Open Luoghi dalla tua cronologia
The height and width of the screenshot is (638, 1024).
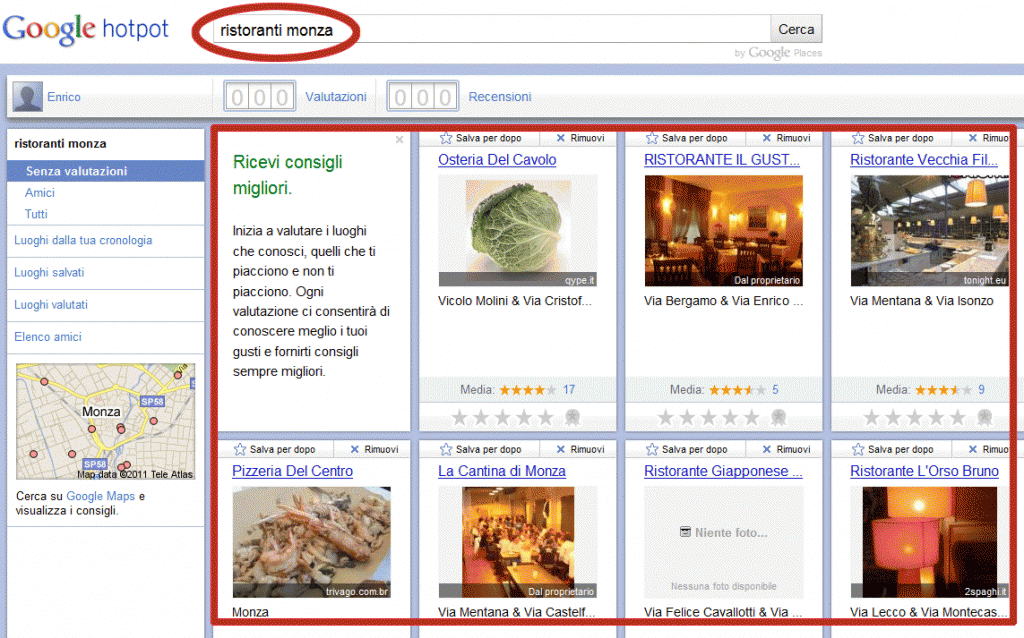point(83,240)
